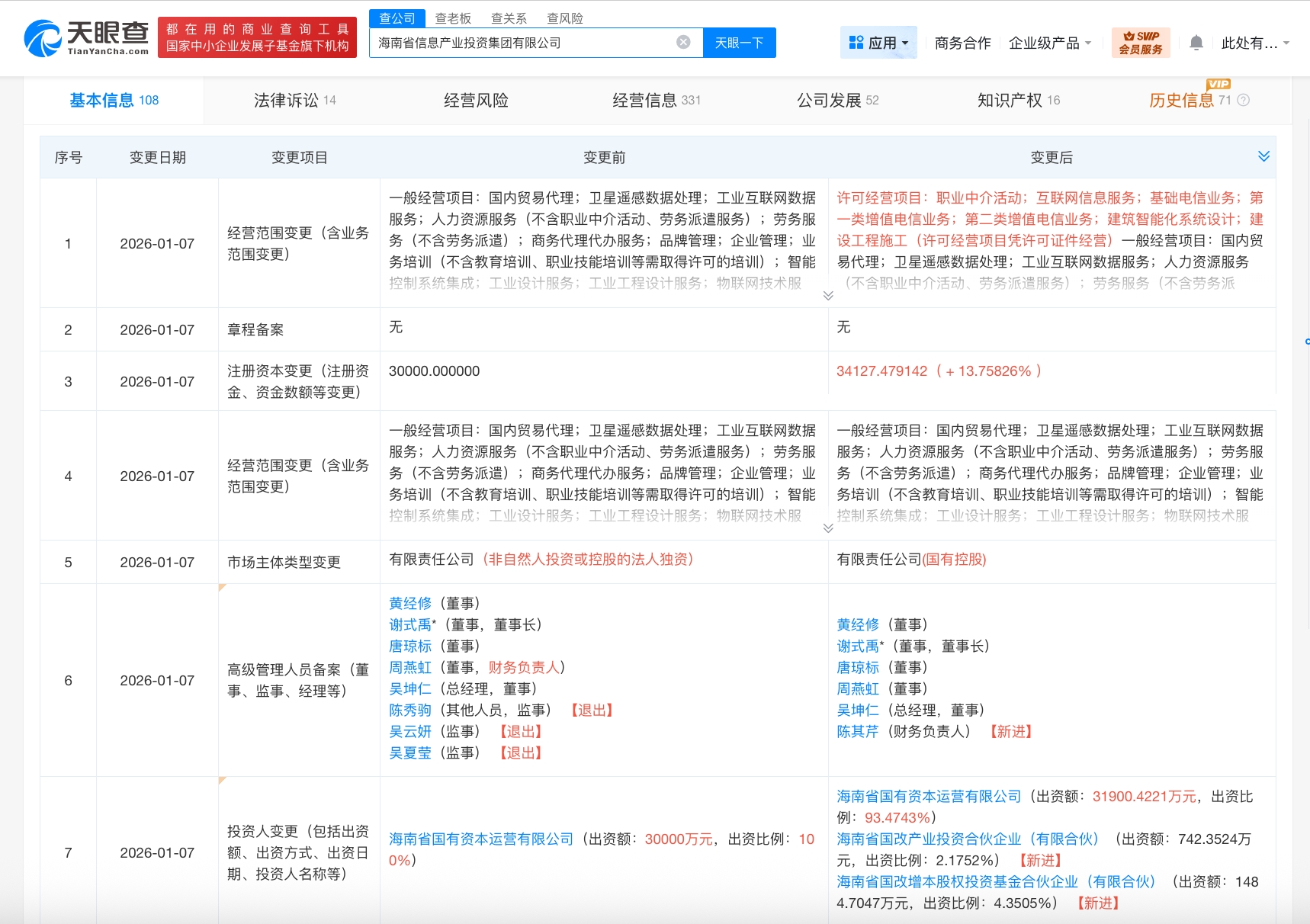Image resolution: width=1310 pixels, height=924 pixels.
Task: Open the 企业级产品 dropdown
Action: [x=1049, y=43]
